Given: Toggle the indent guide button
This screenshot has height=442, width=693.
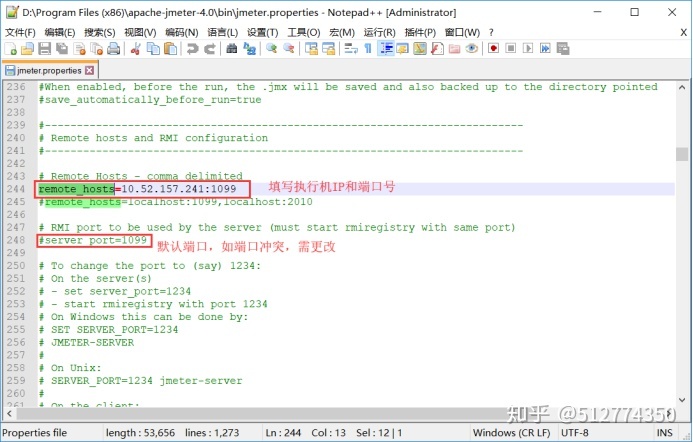Looking at the screenshot, I should point(386,49).
